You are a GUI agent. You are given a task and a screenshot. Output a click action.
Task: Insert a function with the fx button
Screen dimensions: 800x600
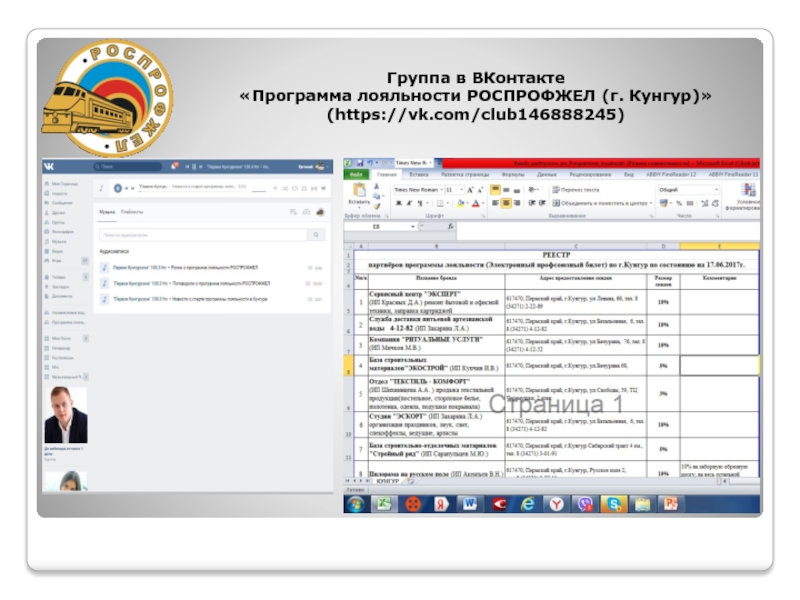[x=451, y=226]
